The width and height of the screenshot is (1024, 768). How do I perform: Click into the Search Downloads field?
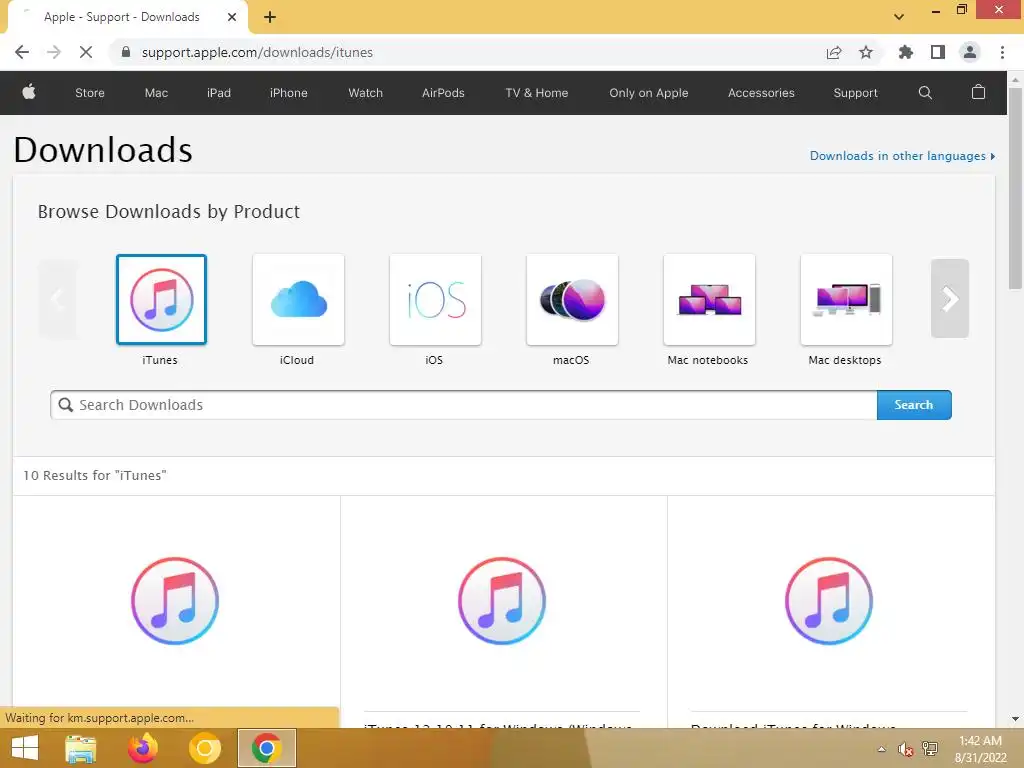464,405
